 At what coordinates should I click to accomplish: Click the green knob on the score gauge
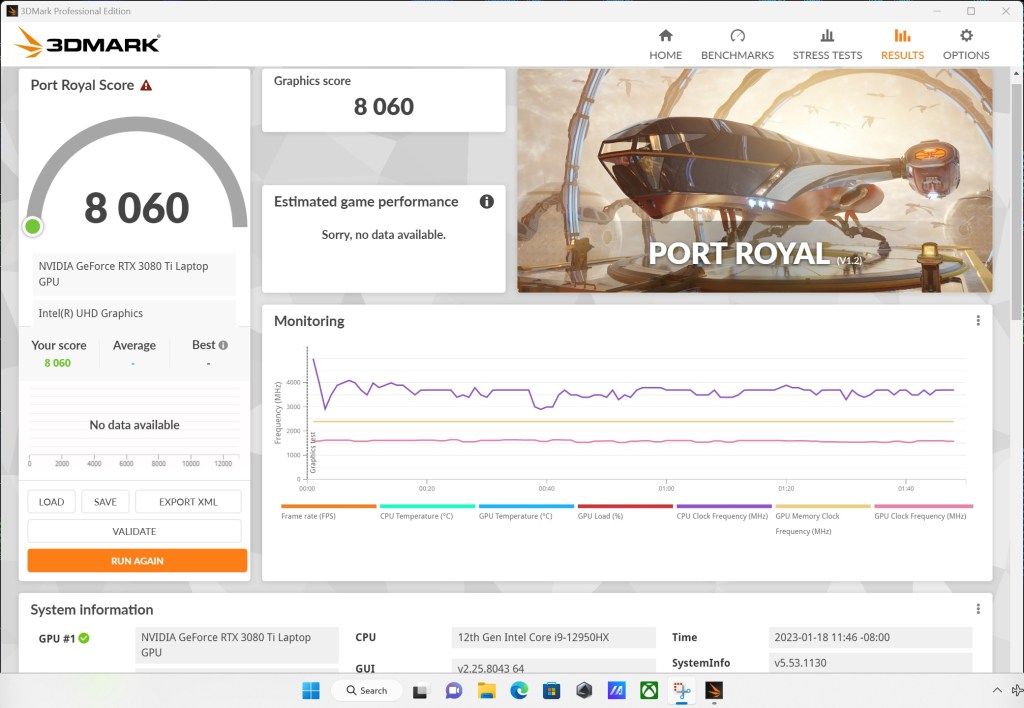click(x=31, y=226)
